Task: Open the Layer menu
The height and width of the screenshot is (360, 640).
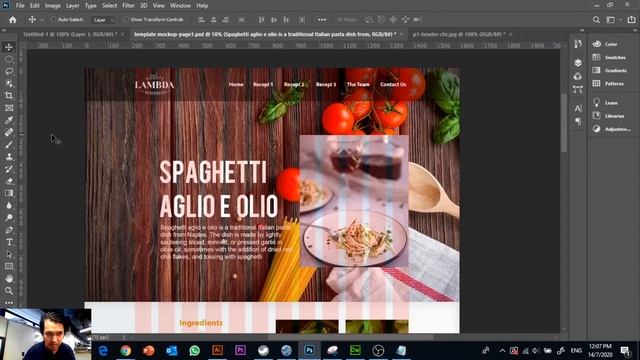Action: [73, 6]
